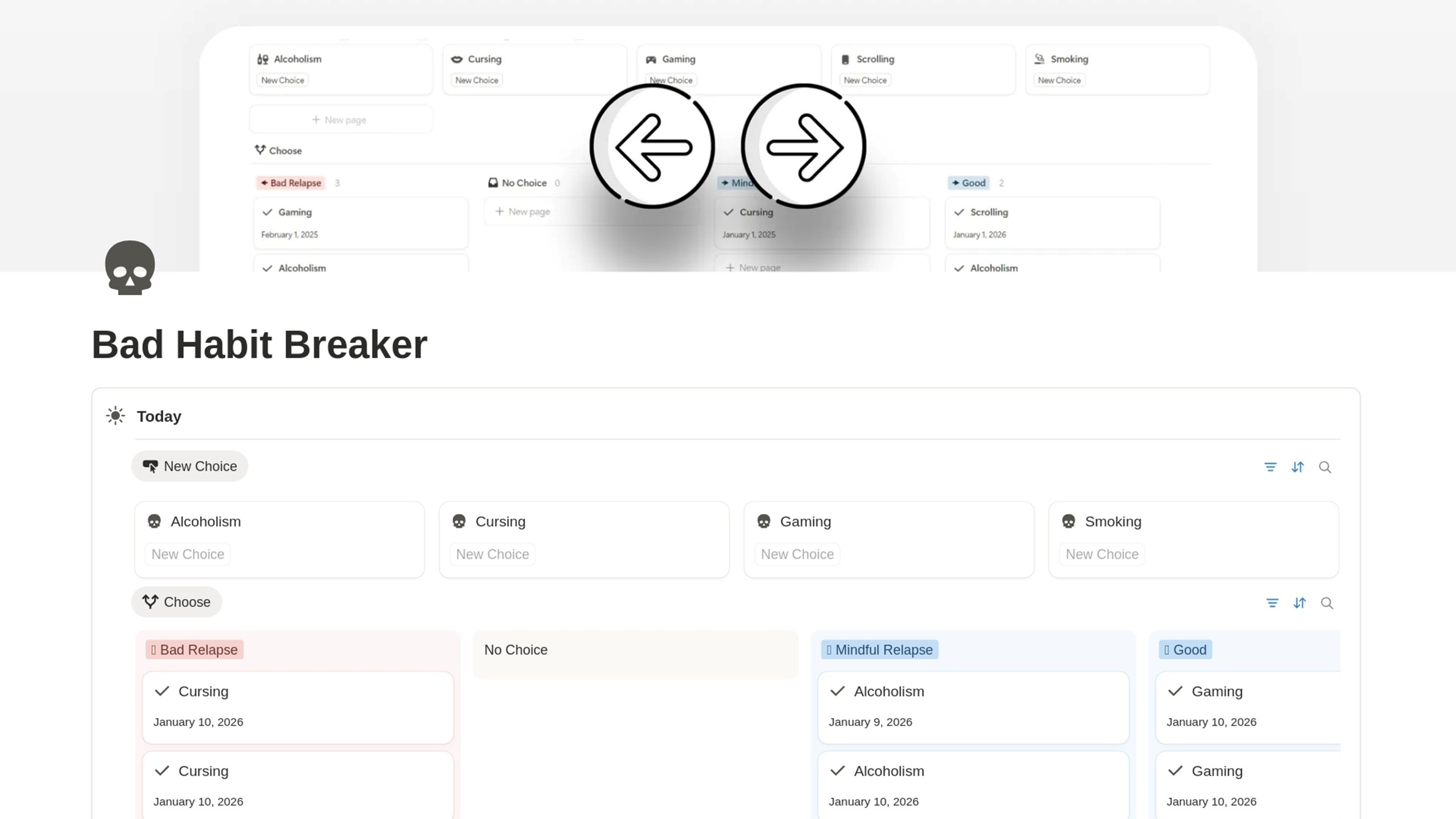Toggle checkmark on Alcoholism January 9 card
Screen dimensions: 1456x819
click(837, 691)
